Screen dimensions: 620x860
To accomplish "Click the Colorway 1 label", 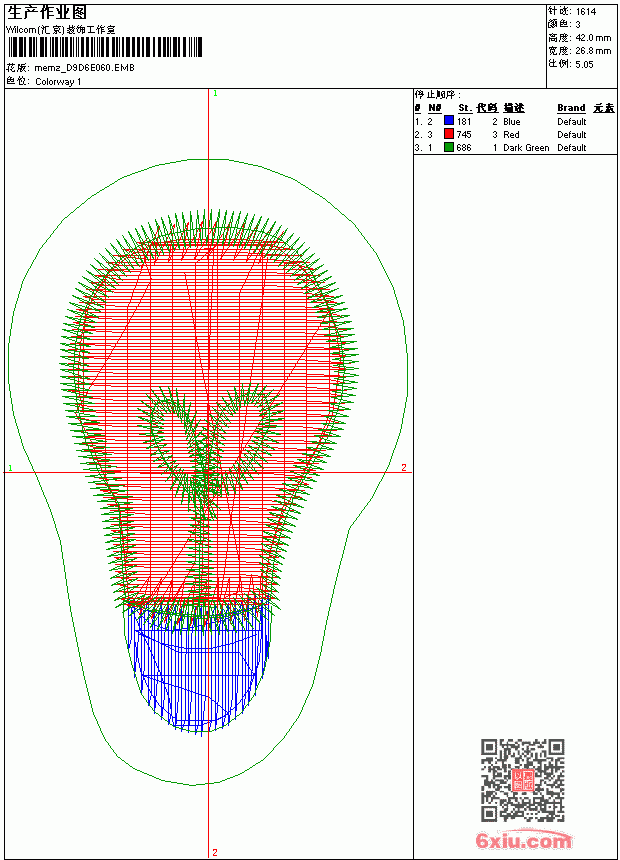I will (58, 82).
